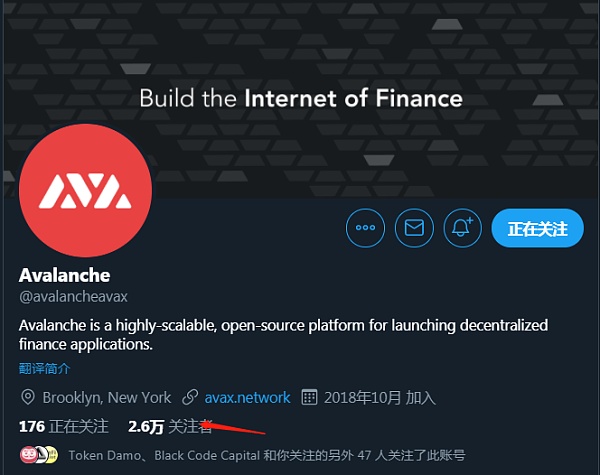Open the avax.network website link
Screen dimensions: 600x475
(247, 398)
